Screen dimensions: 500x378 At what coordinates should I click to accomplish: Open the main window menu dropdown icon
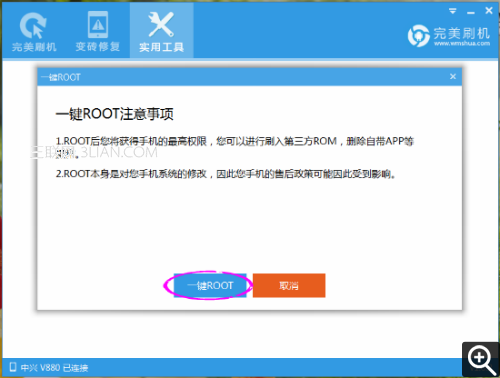[452, 11]
